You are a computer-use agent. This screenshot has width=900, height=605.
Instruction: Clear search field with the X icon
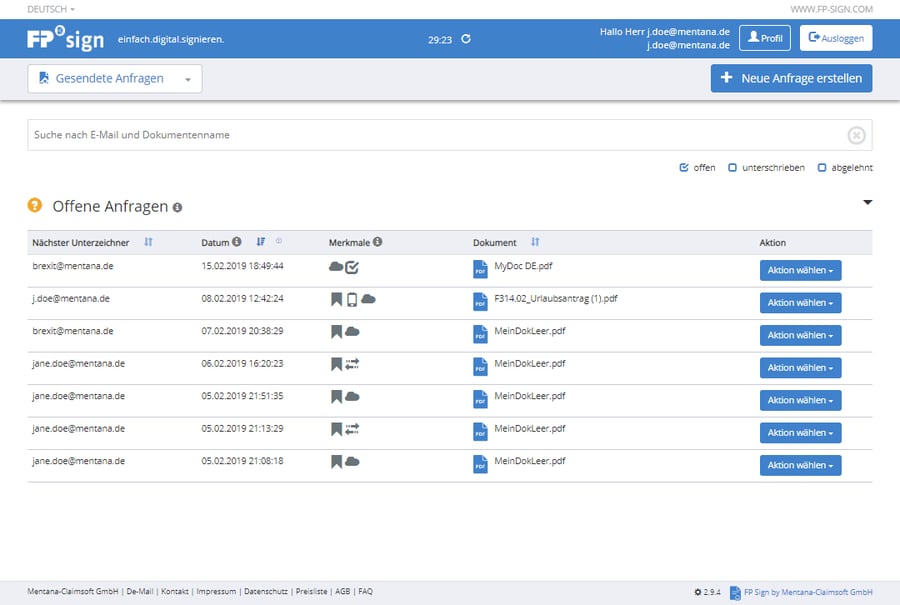click(x=856, y=135)
